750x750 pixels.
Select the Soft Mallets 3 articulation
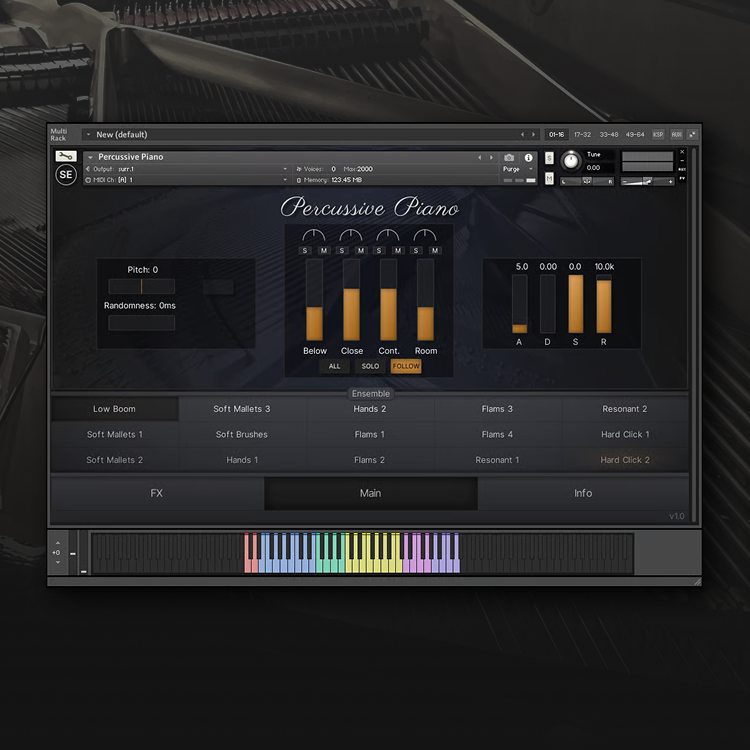point(242,409)
